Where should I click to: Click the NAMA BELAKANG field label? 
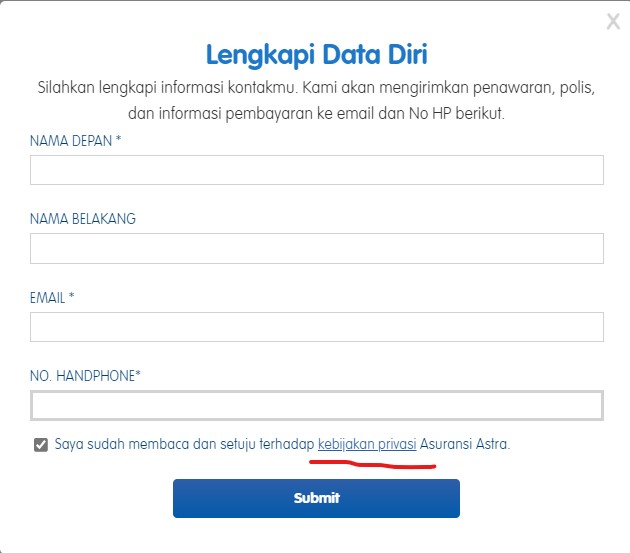[83, 219]
